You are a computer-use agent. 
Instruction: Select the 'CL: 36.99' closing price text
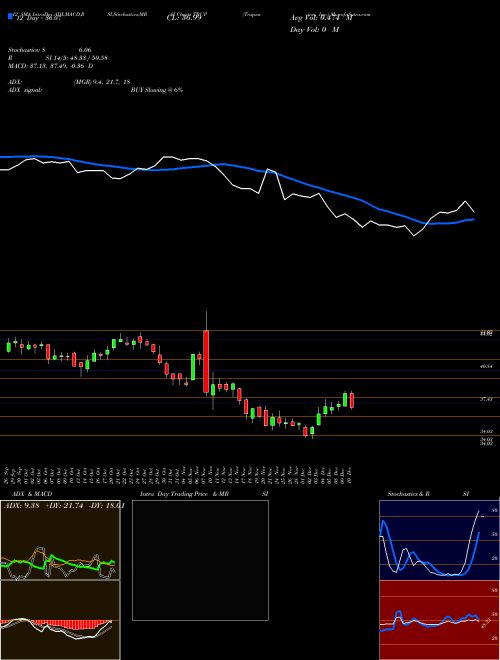pos(182,19)
